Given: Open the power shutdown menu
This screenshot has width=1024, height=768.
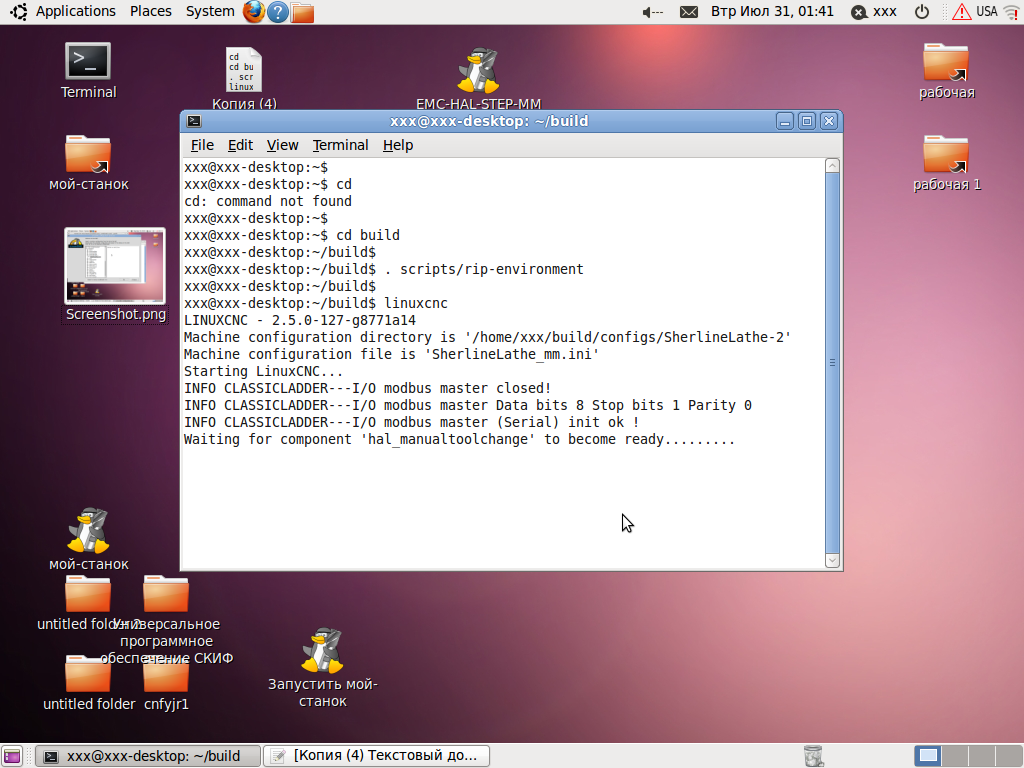Looking at the screenshot, I should [921, 12].
